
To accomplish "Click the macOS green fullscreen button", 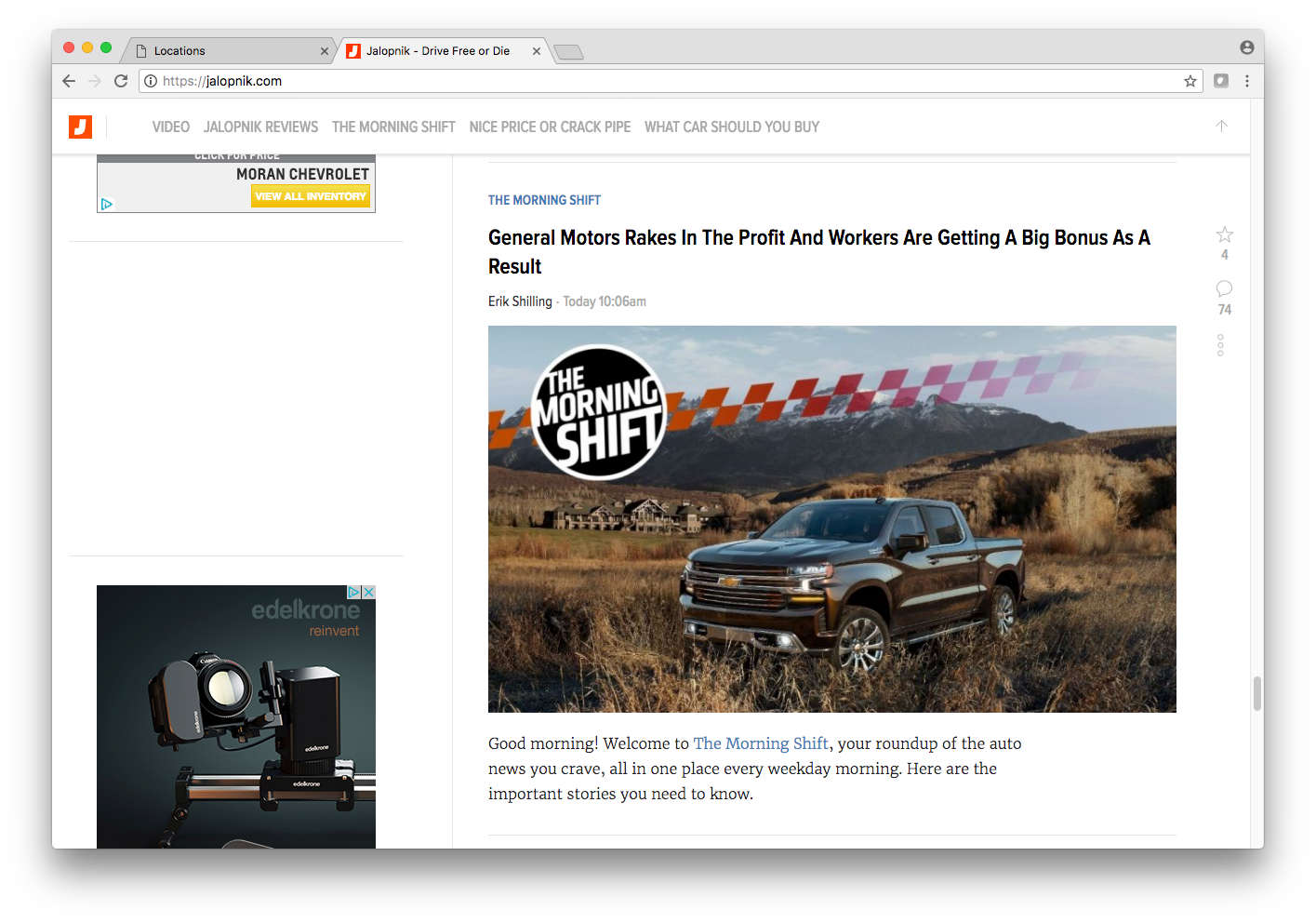I will tap(106, 47).
